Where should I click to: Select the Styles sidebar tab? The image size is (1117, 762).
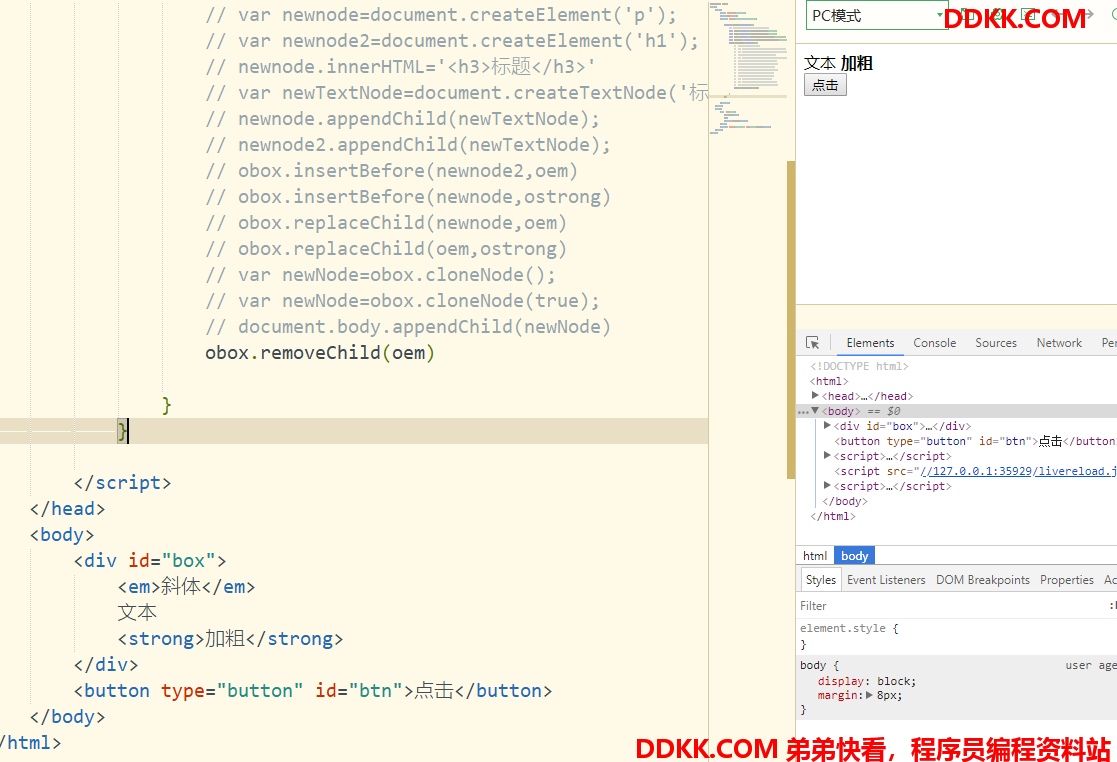pos(821,580)
